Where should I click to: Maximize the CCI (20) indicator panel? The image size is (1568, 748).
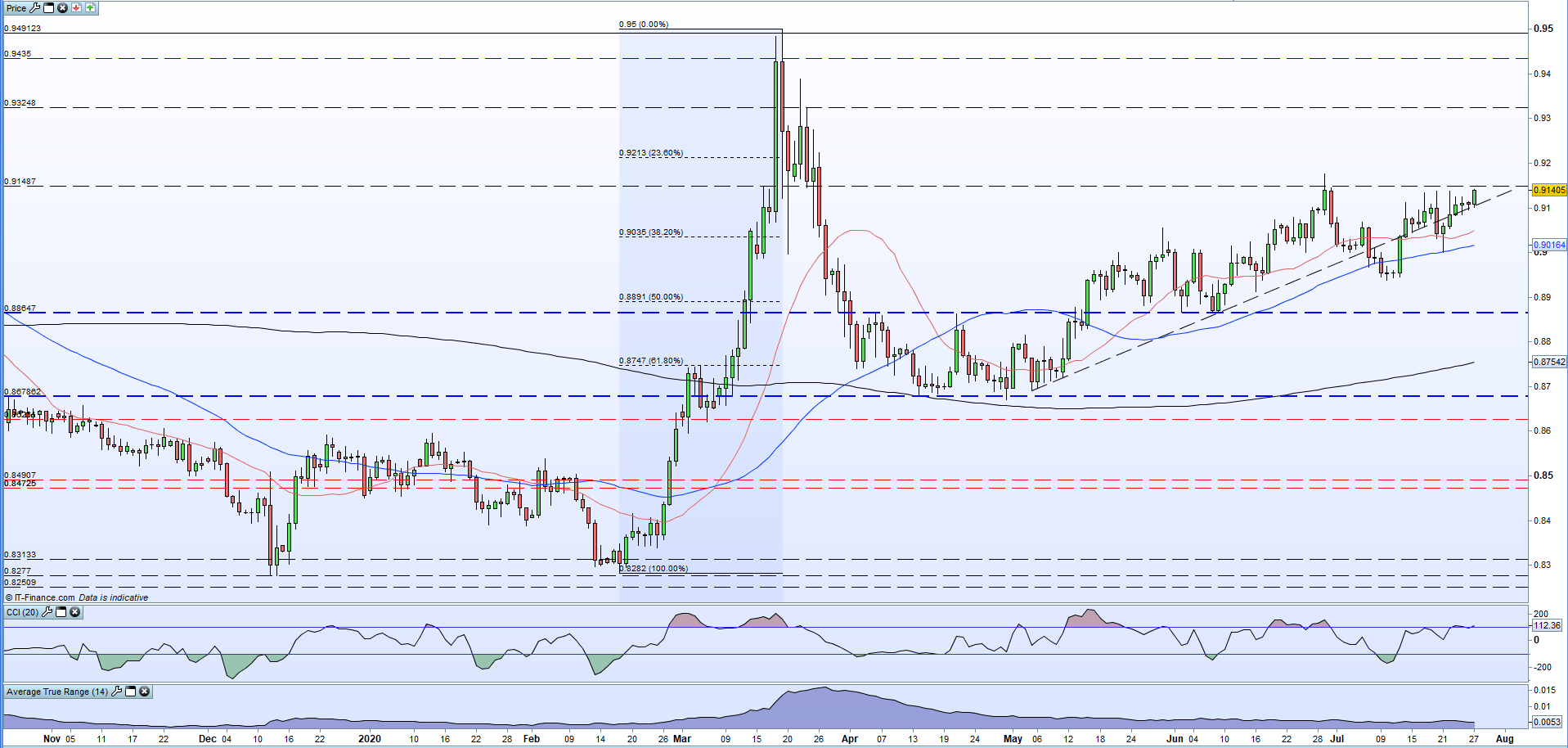[x=61, y=612]
